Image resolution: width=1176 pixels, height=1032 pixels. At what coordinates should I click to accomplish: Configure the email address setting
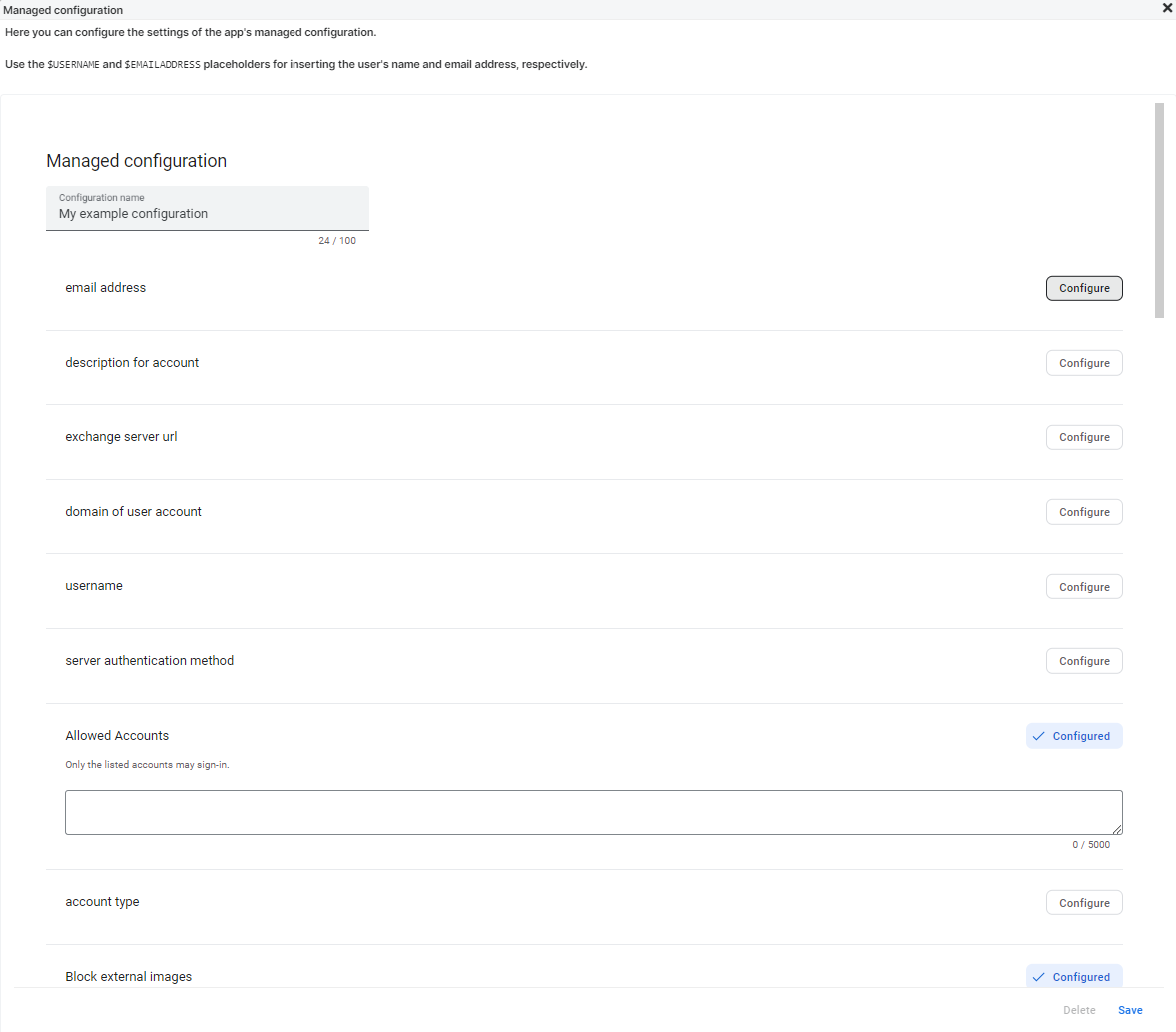(1084, 288)
